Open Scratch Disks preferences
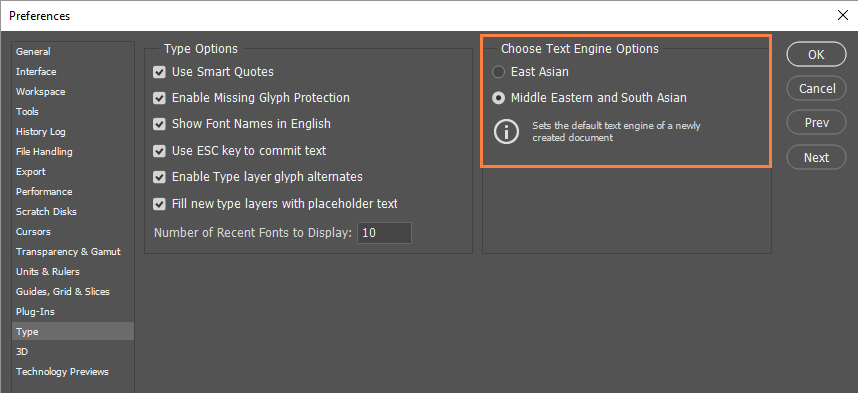 click(x=73, y=211)
